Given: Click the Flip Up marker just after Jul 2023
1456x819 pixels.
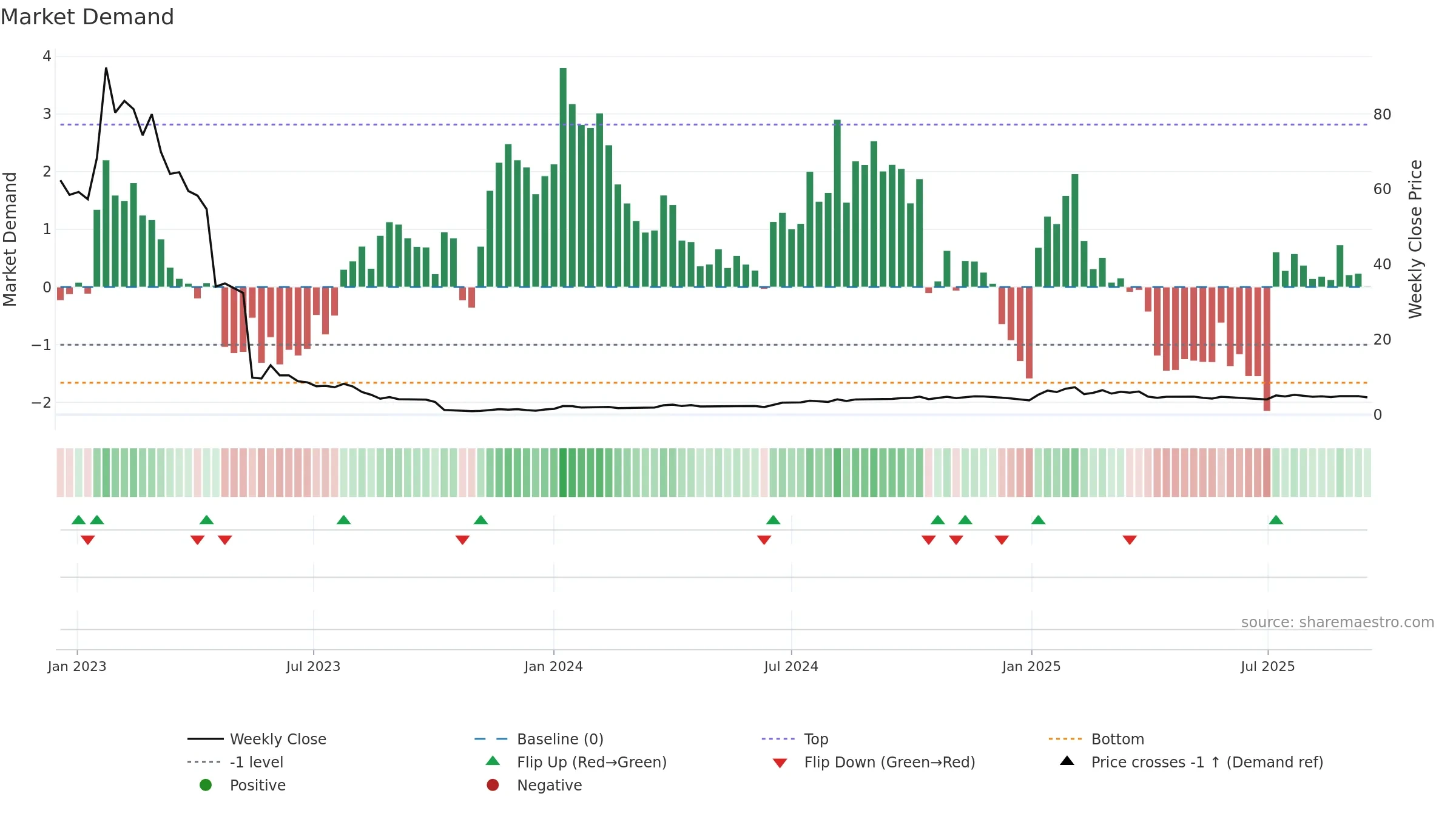Looking at the screenshot, I should [x=344, y=520].
